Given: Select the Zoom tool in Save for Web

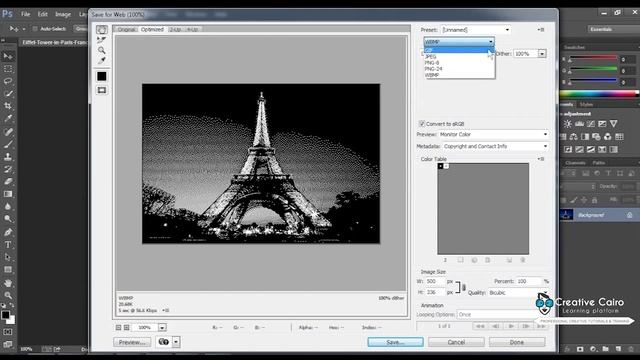Looking at the screenshot, I should (x=102, y=50).
